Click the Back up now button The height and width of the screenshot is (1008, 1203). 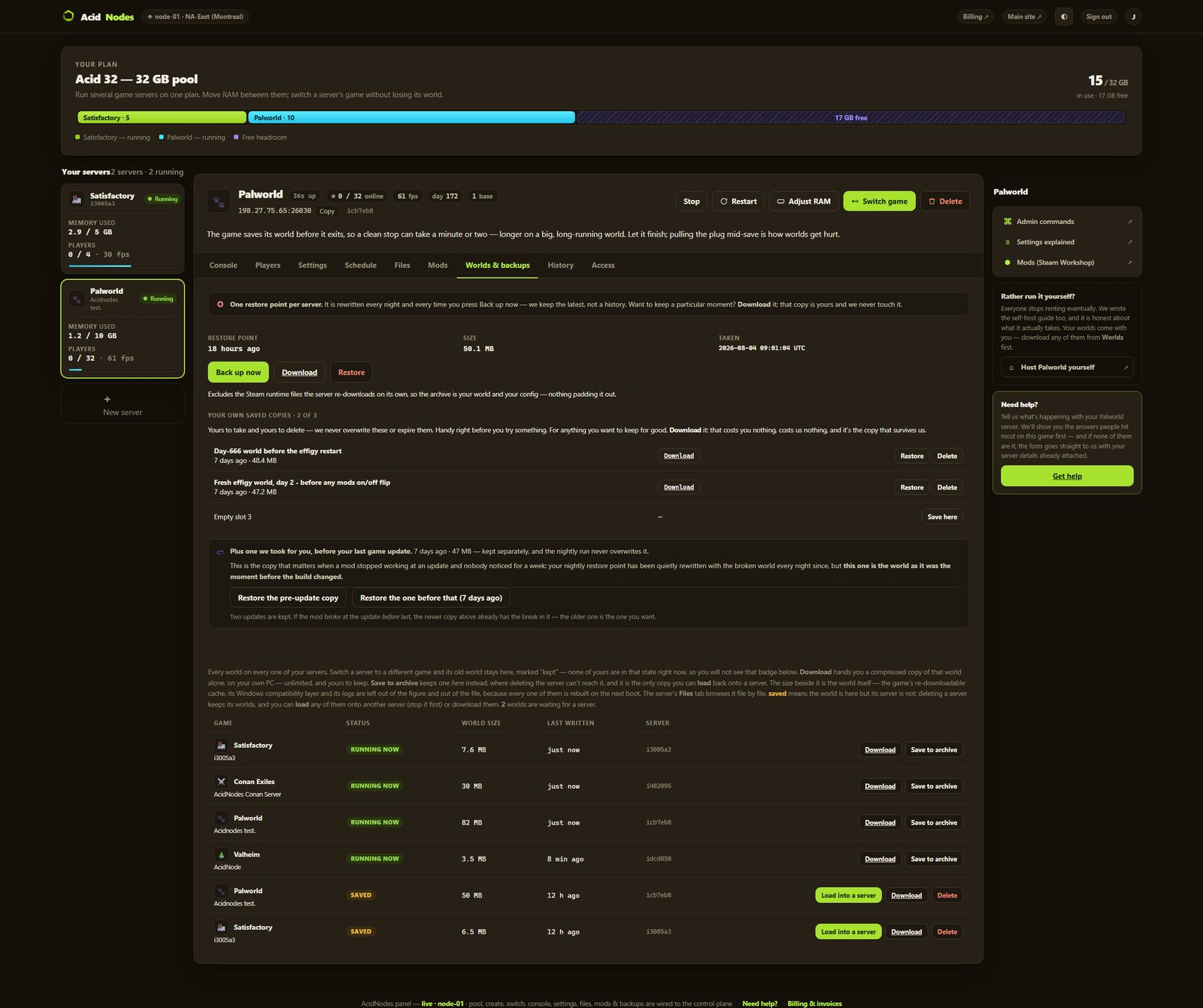(238, 372)
